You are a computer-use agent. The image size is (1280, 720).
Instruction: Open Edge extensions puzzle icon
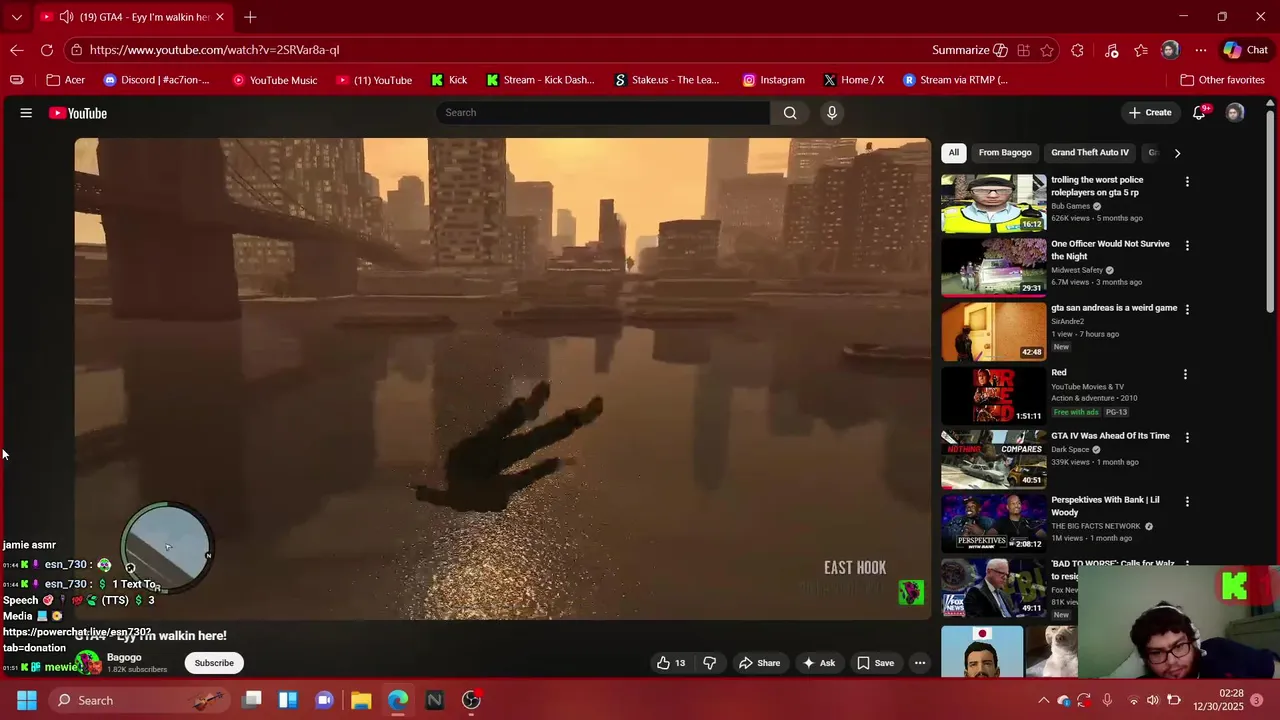coord(1077,50)
